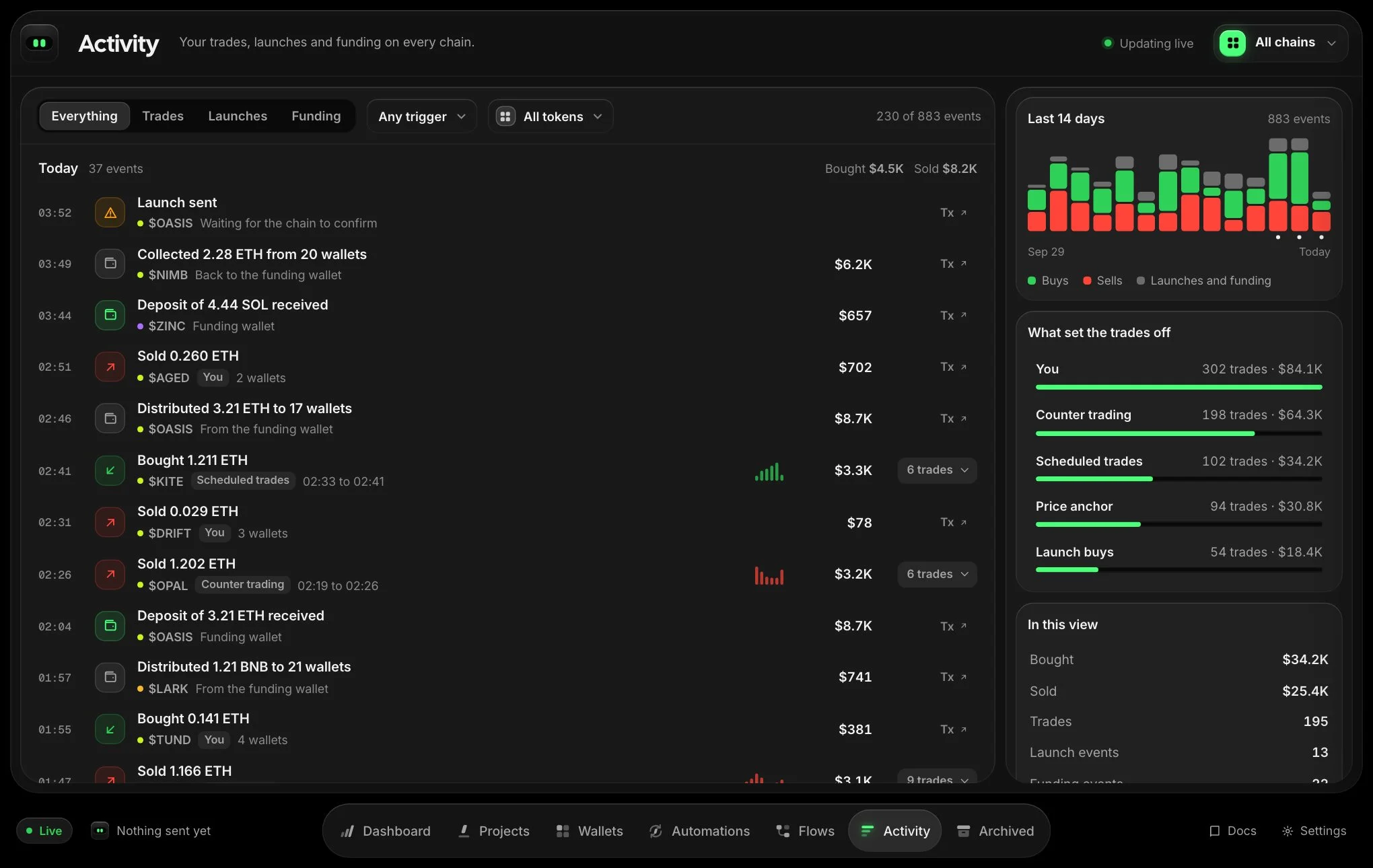Open the All tokens dropdown

pos(551,116)
